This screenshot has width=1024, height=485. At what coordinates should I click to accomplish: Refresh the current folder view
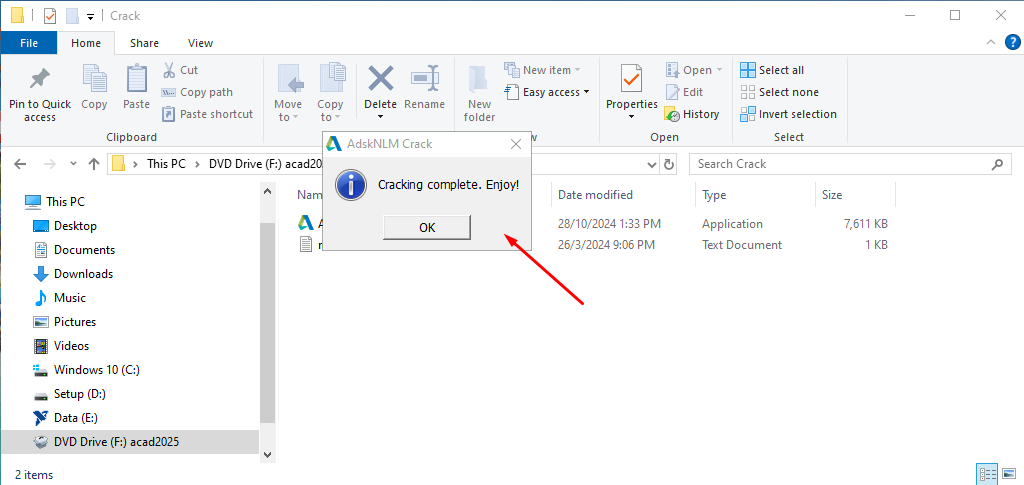(x=669, y=164)
